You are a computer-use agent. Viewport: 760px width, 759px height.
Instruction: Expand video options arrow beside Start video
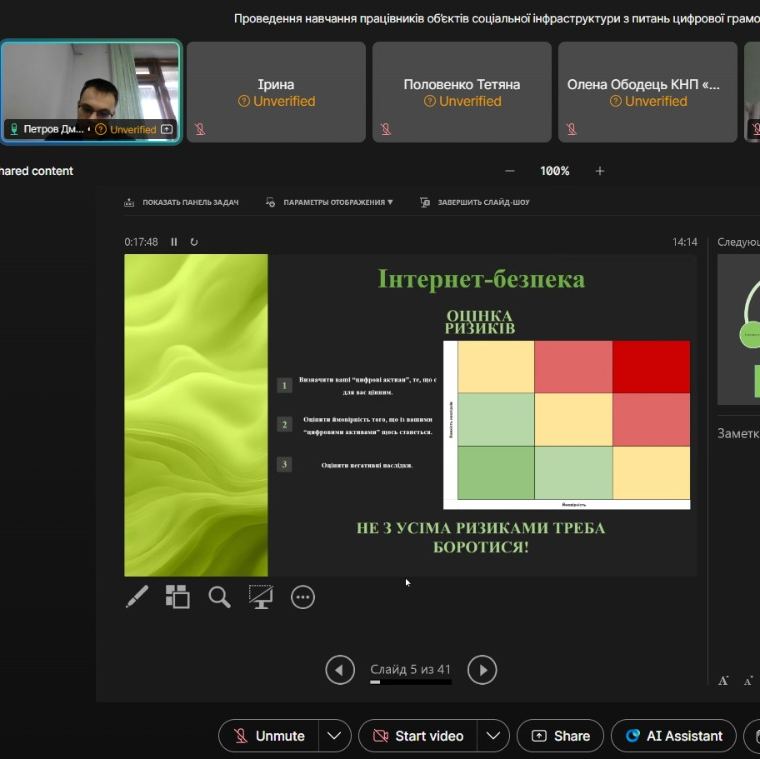(x=493, y=736)
